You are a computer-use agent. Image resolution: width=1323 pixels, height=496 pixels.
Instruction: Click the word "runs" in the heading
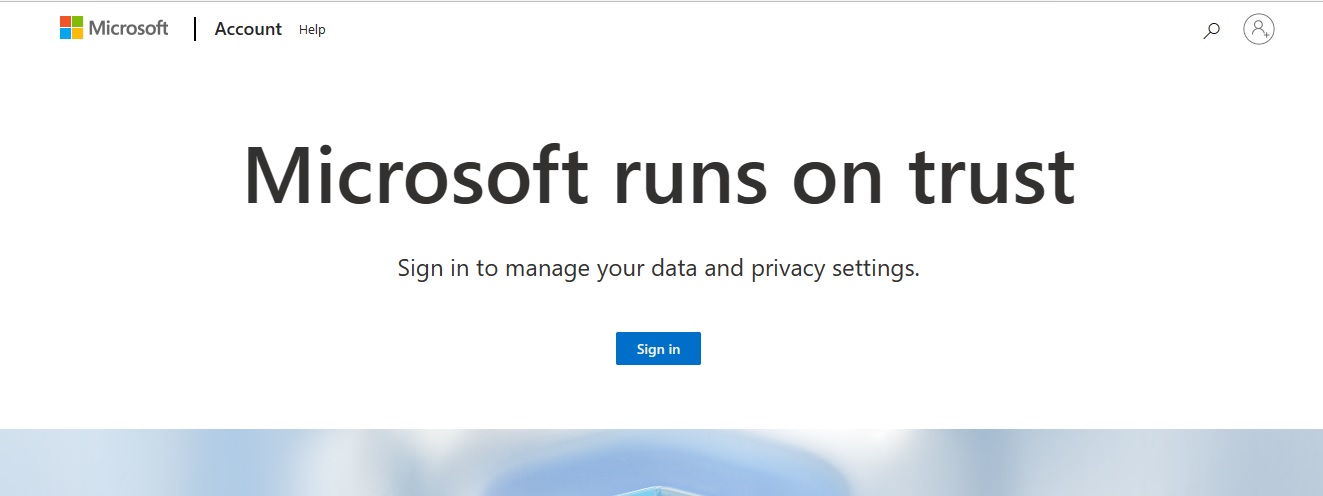click(691, 176)
